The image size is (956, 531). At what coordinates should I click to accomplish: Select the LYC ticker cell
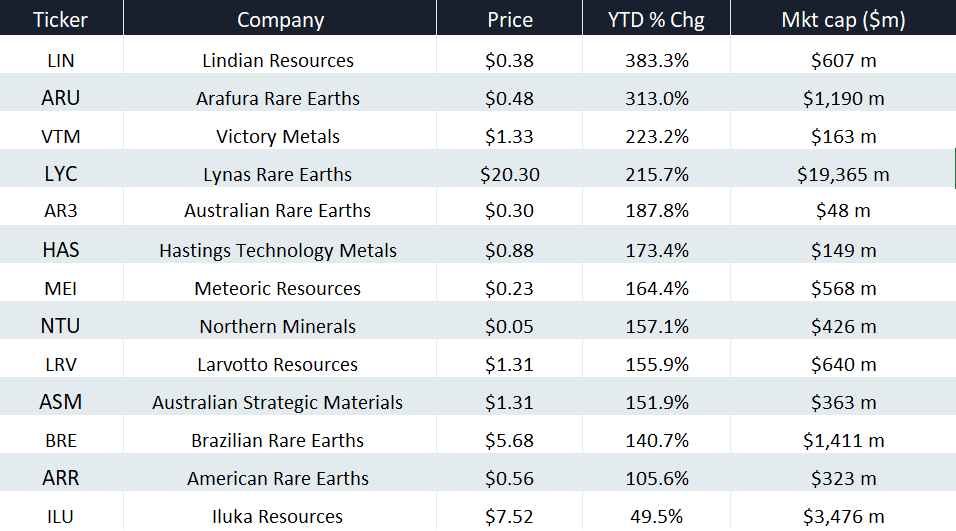coord(61,174)
